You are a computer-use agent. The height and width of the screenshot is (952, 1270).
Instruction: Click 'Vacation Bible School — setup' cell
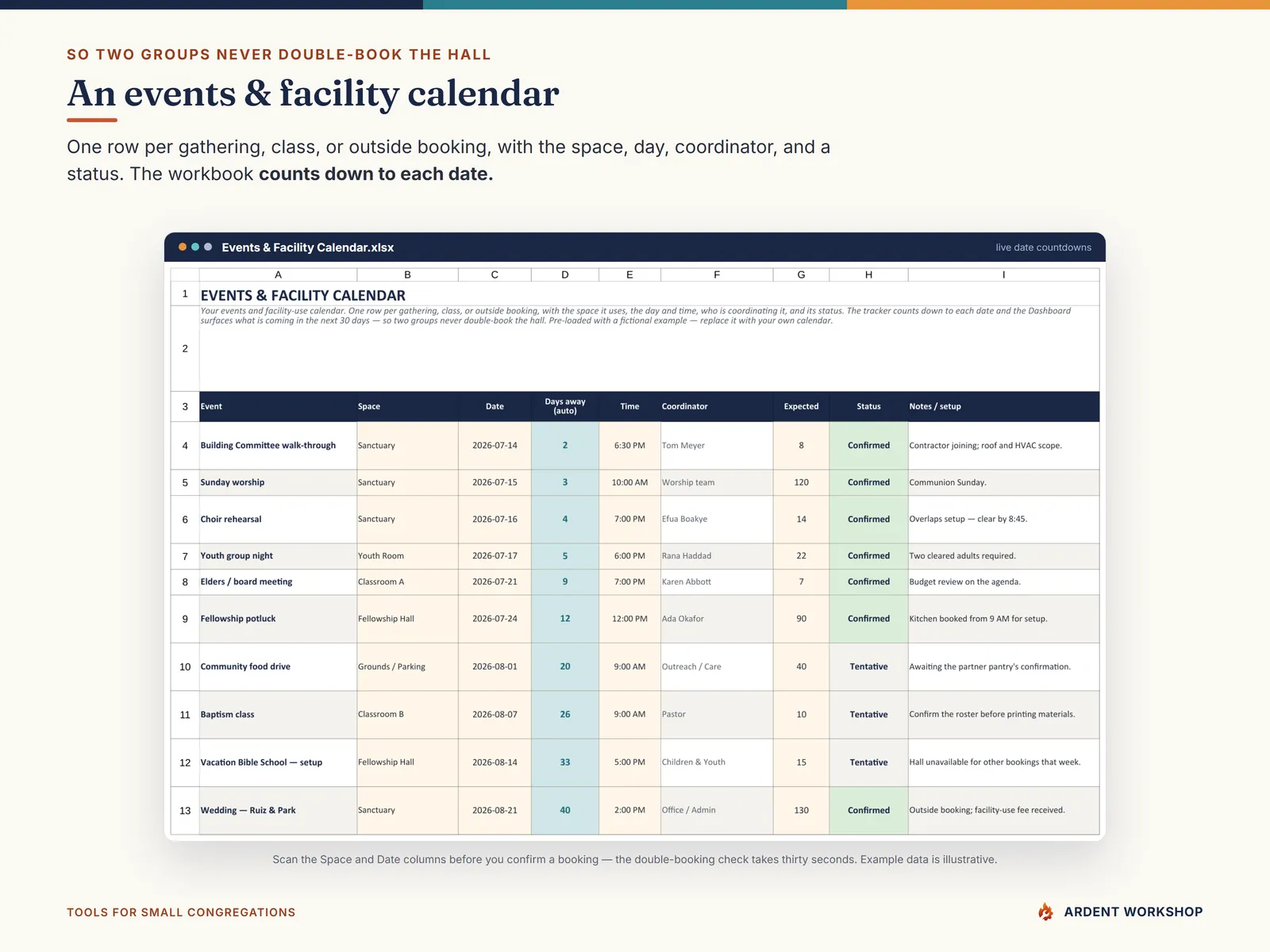[278, 762]
